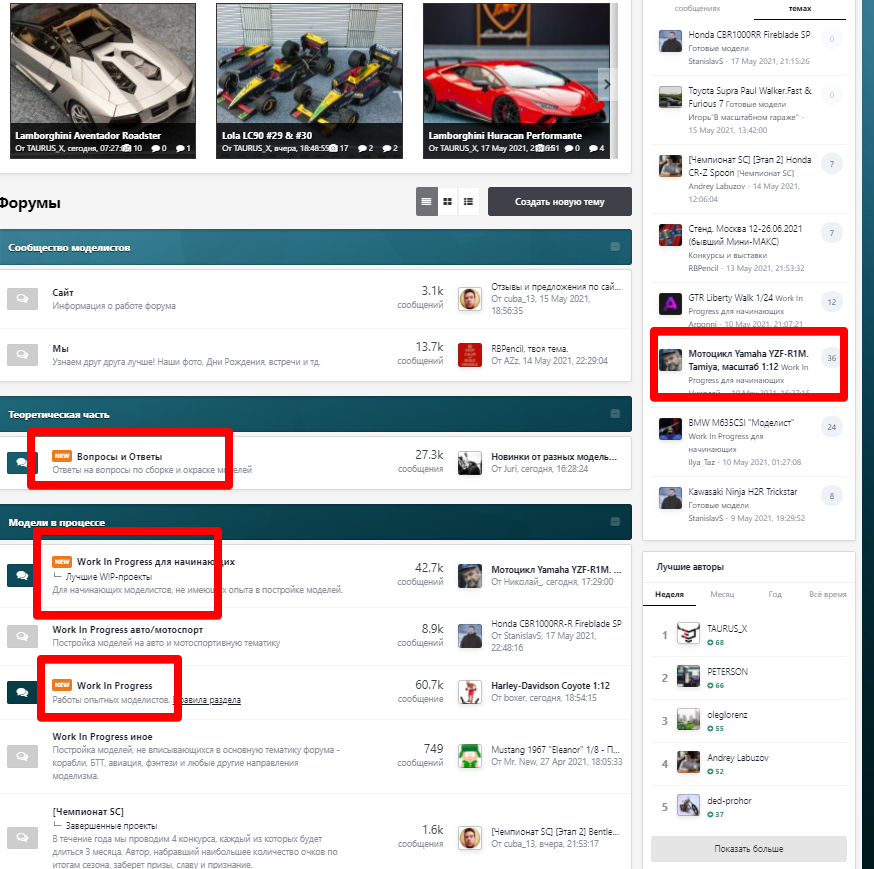Screen dimensions: 874x869
Task: Open the Lamborghini Huracan Performante thumbnail
Action: point(515,75)
